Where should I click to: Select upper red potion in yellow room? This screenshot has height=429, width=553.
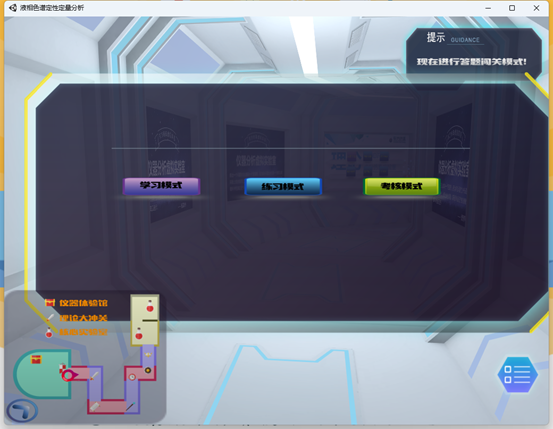click(150, 307)
